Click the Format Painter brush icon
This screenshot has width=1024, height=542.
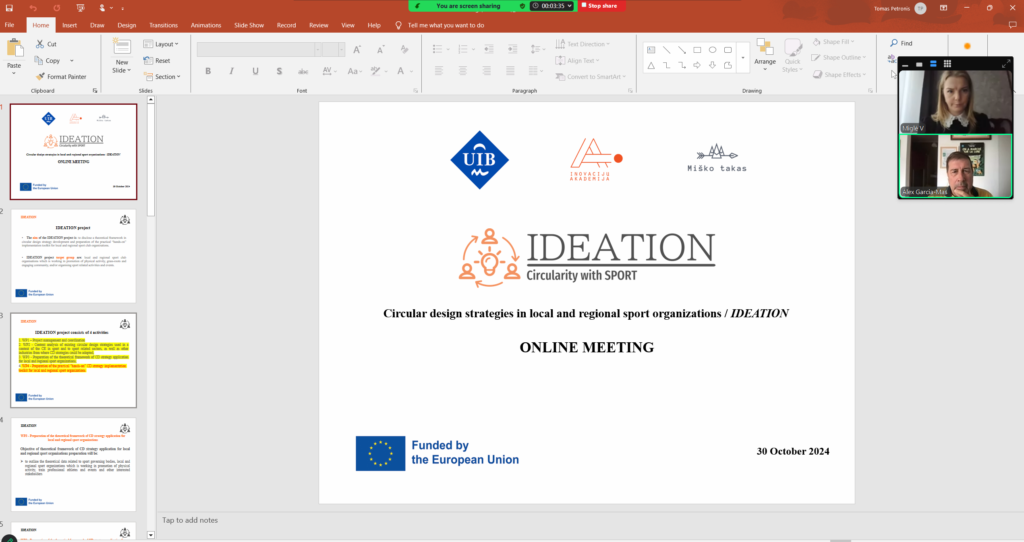[40, 76]
